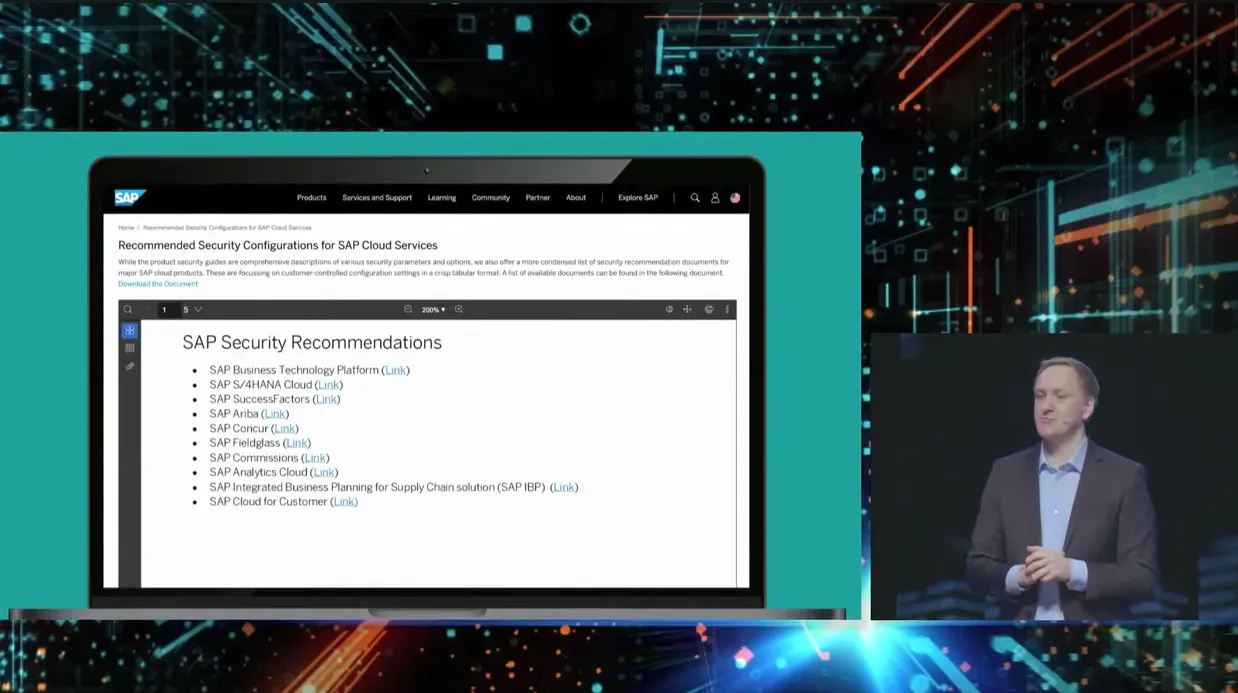Zoom out using the PDF minus magnifier
The image size is (1238, 693).
click(x=408, y=310)
